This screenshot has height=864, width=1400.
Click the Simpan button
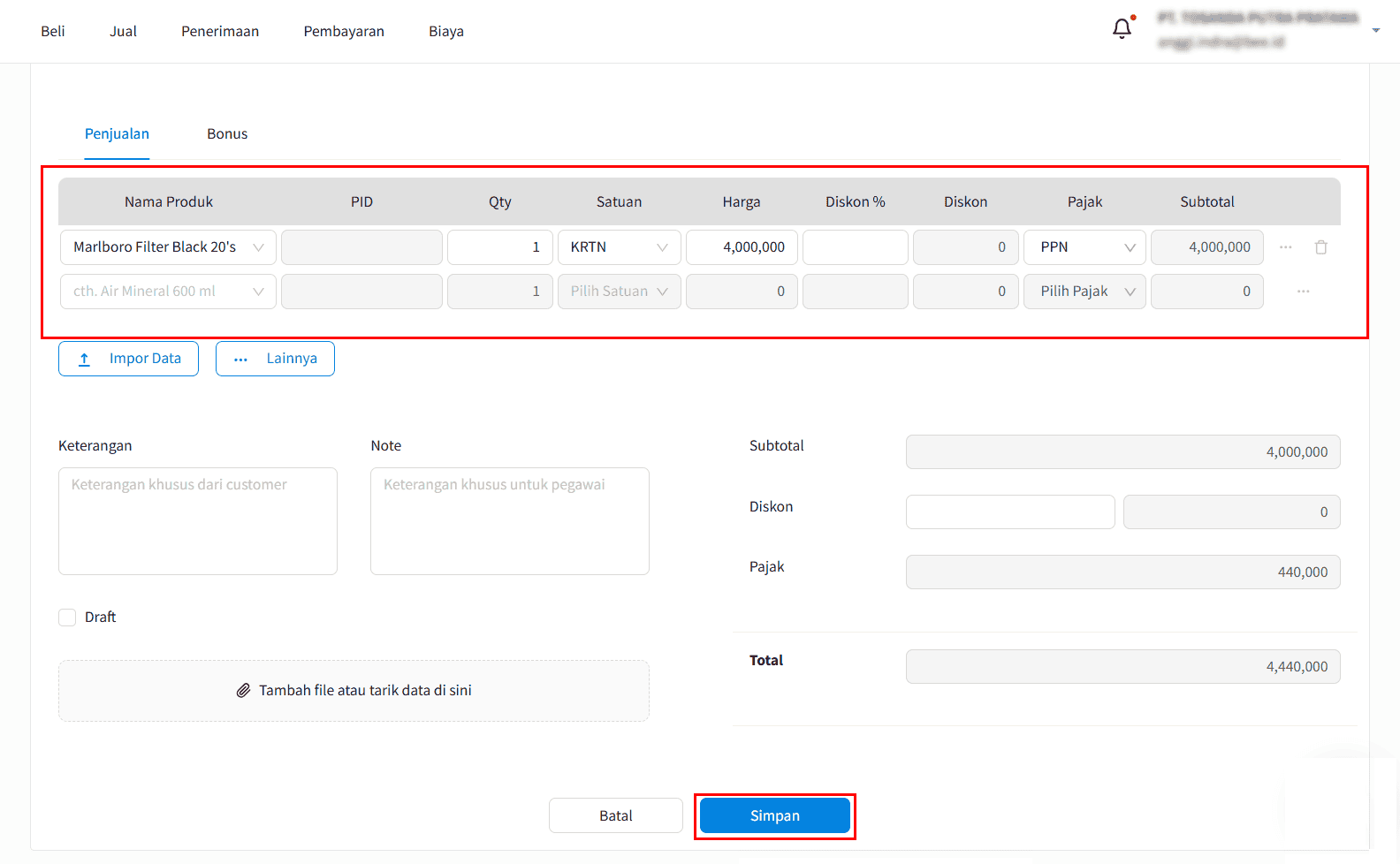775,815
